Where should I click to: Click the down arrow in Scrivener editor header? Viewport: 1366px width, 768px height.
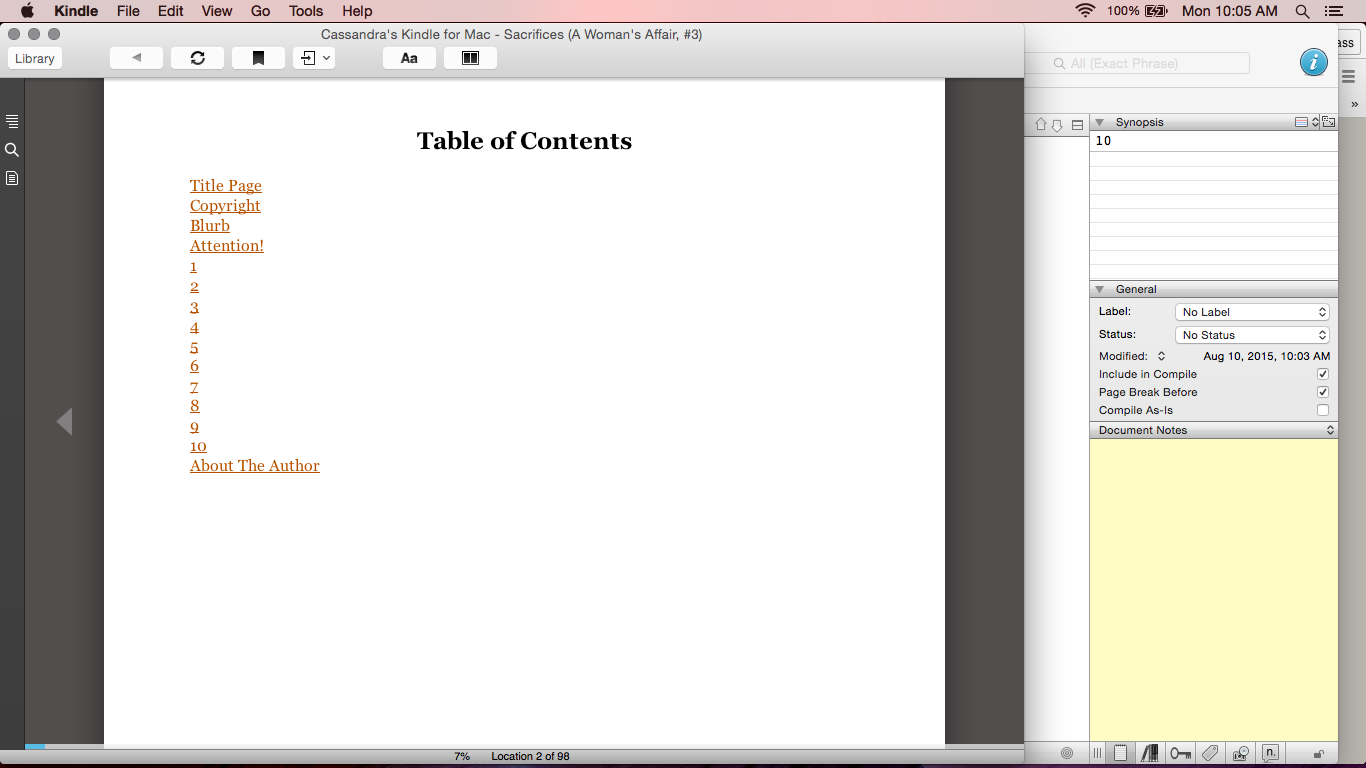point(1057,125)
